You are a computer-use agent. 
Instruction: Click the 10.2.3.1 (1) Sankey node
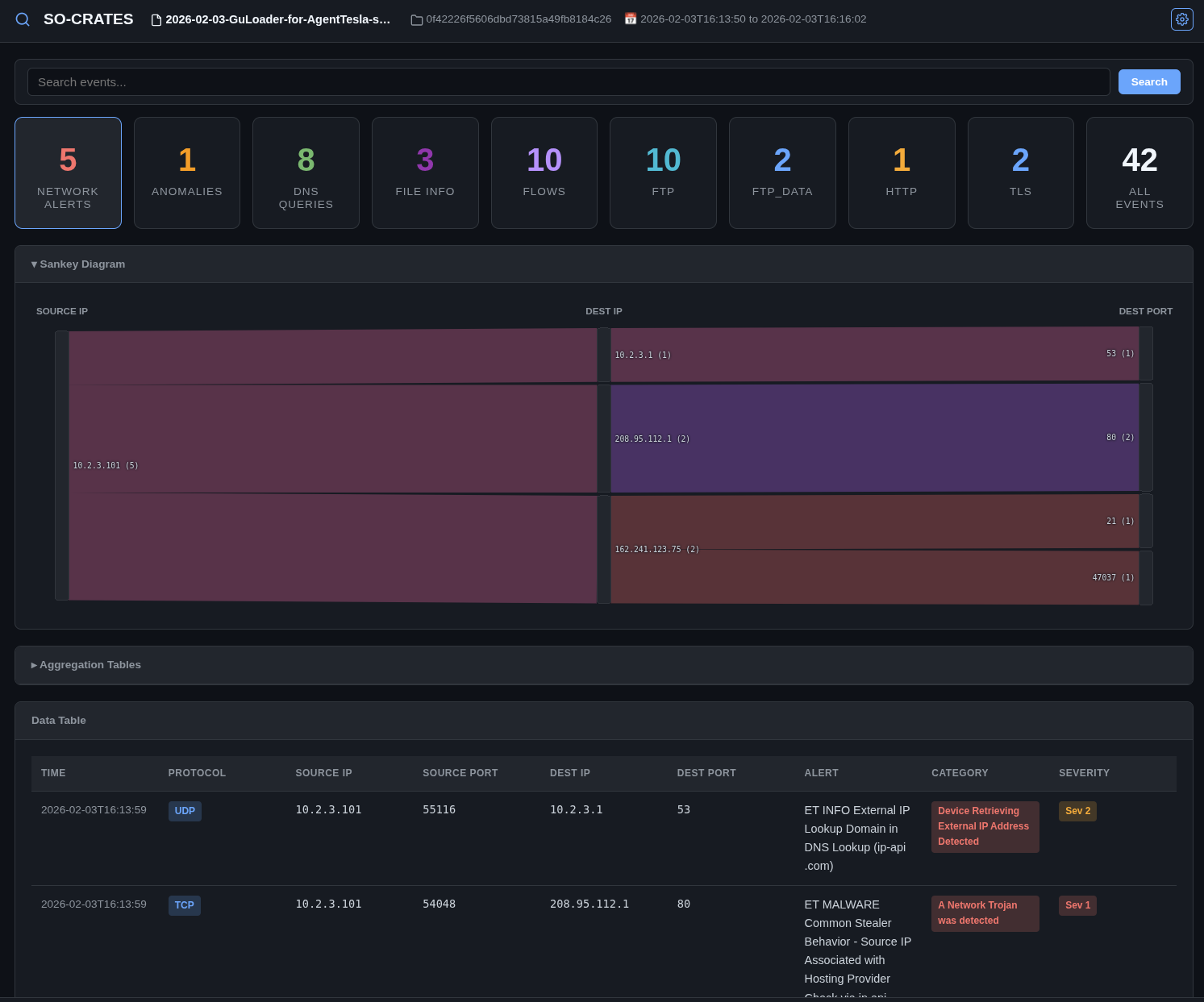[604, 355]
